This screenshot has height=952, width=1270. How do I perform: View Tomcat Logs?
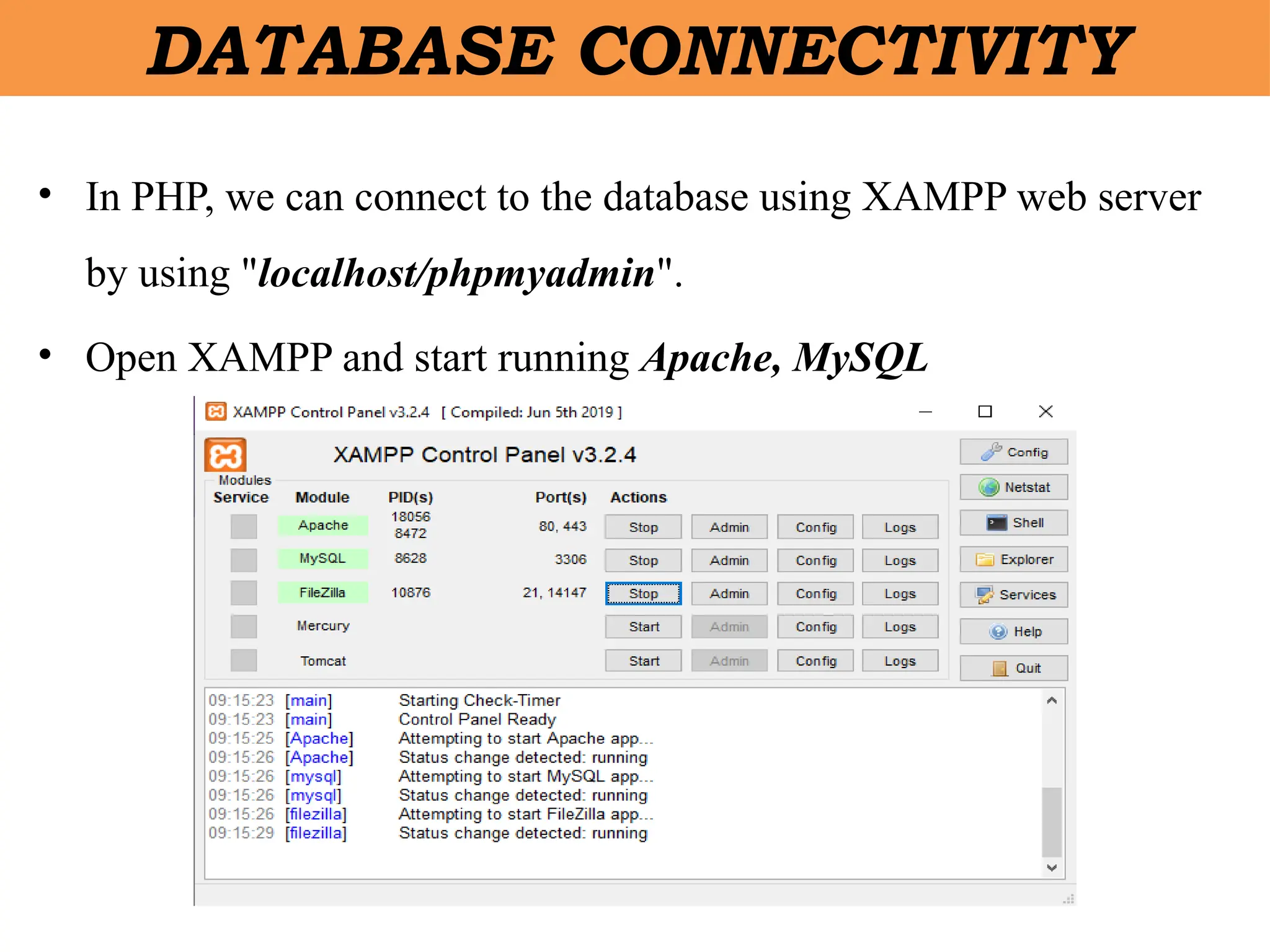(x=900, y=661)
